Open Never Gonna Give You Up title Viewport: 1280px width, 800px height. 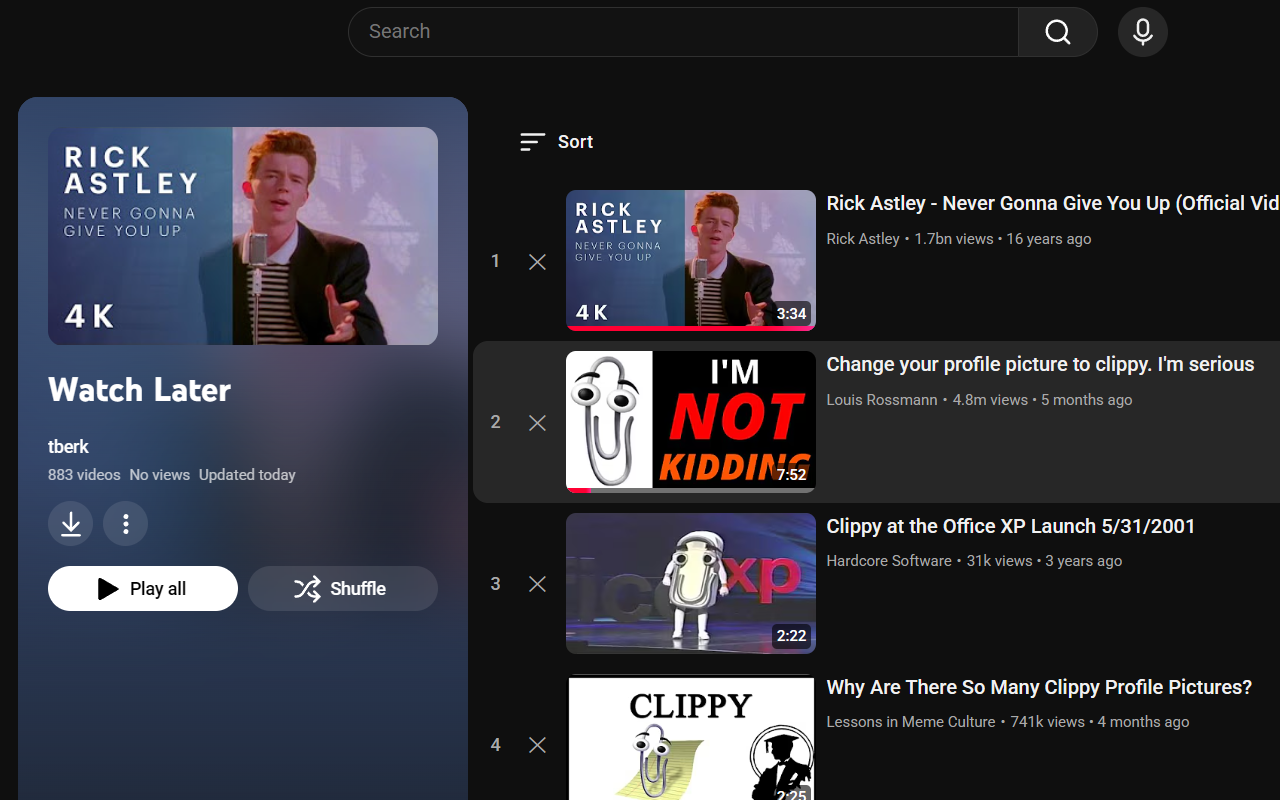1053,203
